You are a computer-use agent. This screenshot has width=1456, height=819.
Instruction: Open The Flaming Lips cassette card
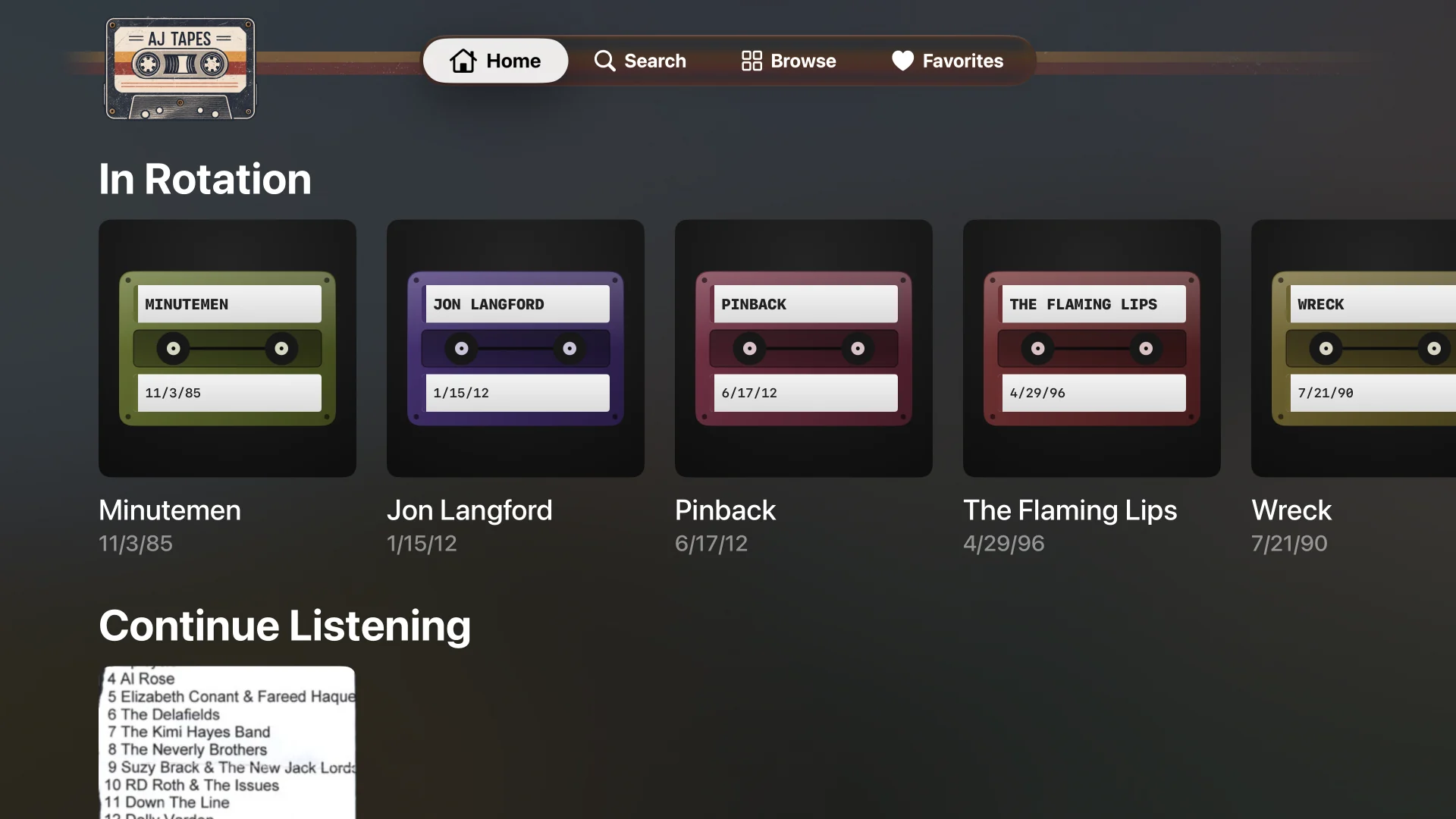[1092, 348]
